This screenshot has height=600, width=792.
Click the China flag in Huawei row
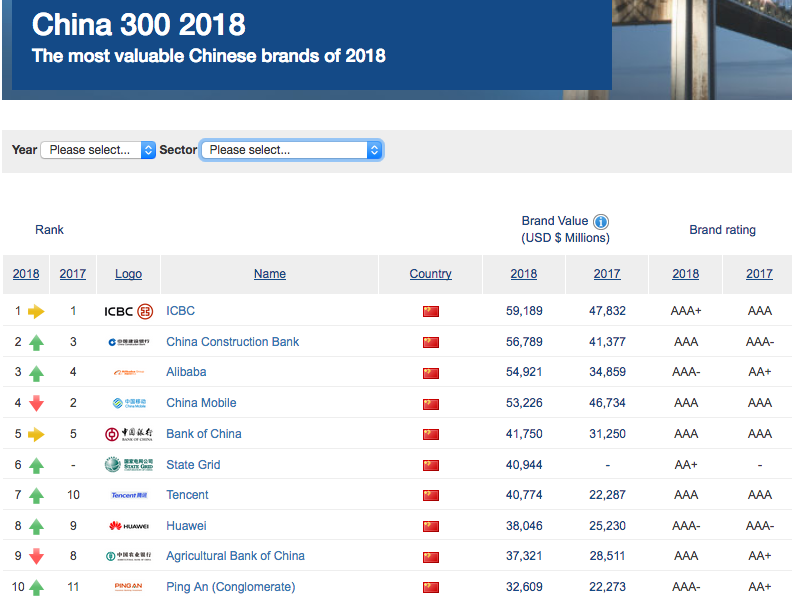(431, 526)
